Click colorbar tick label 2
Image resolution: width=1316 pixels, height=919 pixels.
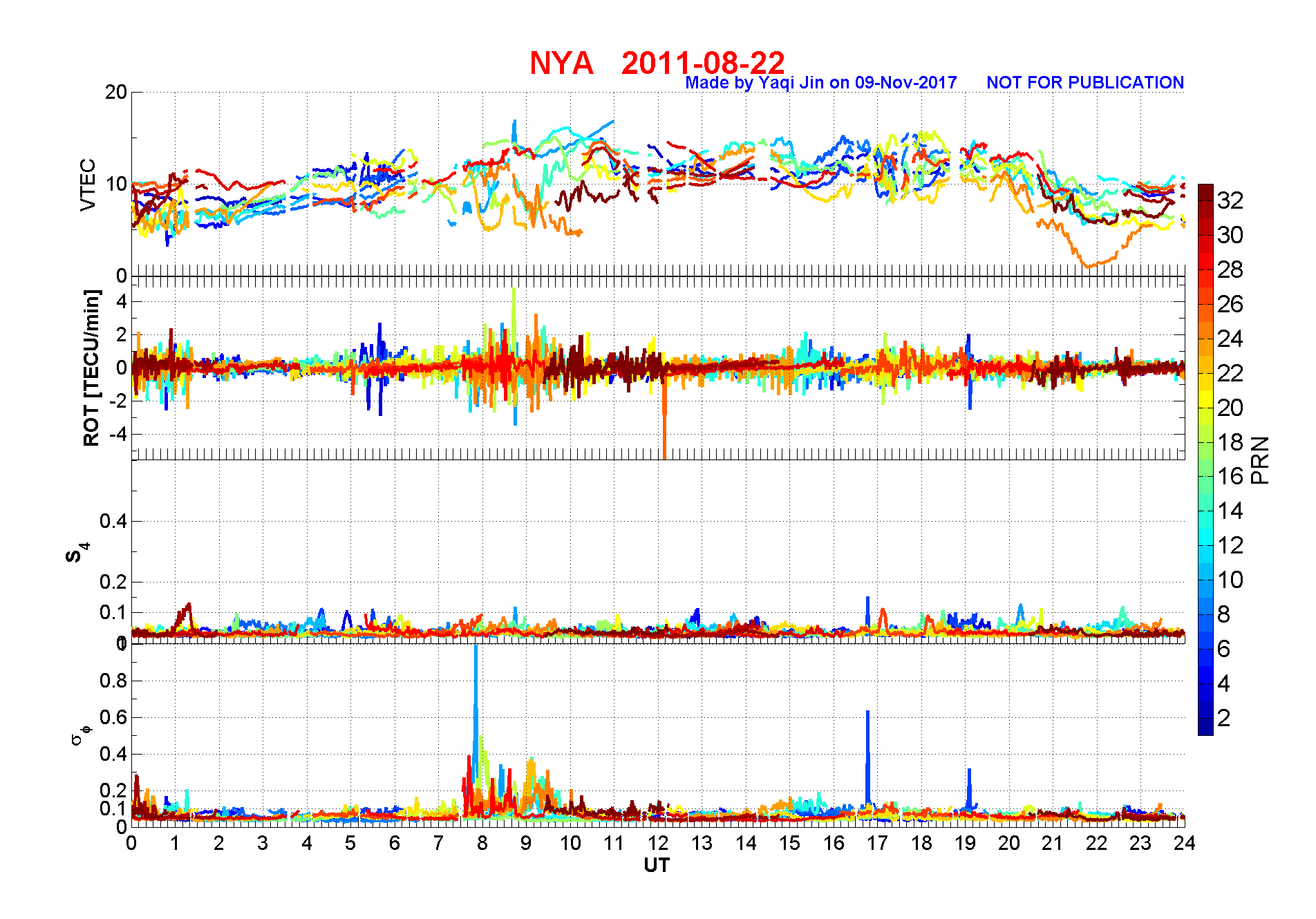point(1223,718)
